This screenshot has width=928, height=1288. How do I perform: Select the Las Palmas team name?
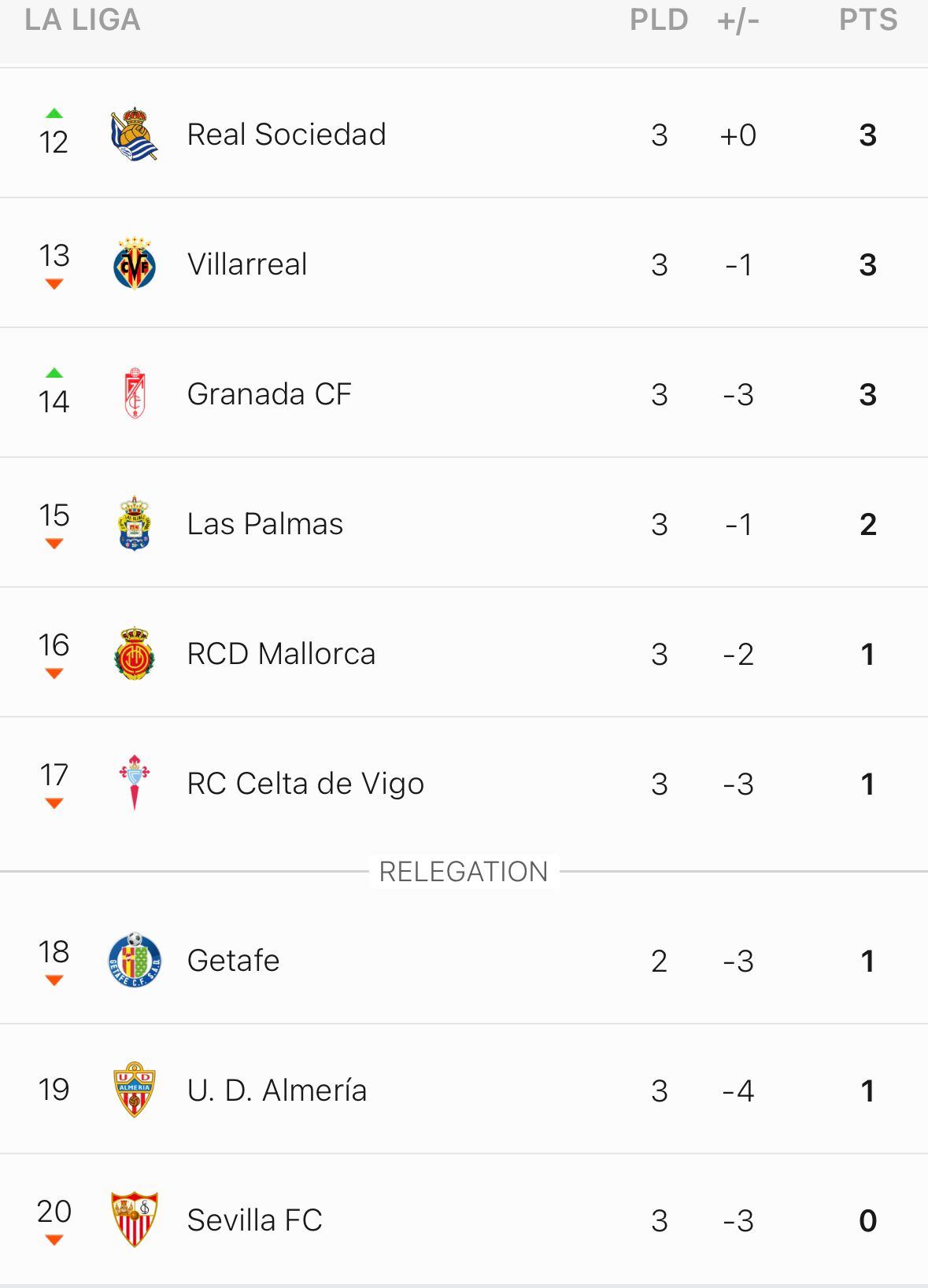point(265,524)
